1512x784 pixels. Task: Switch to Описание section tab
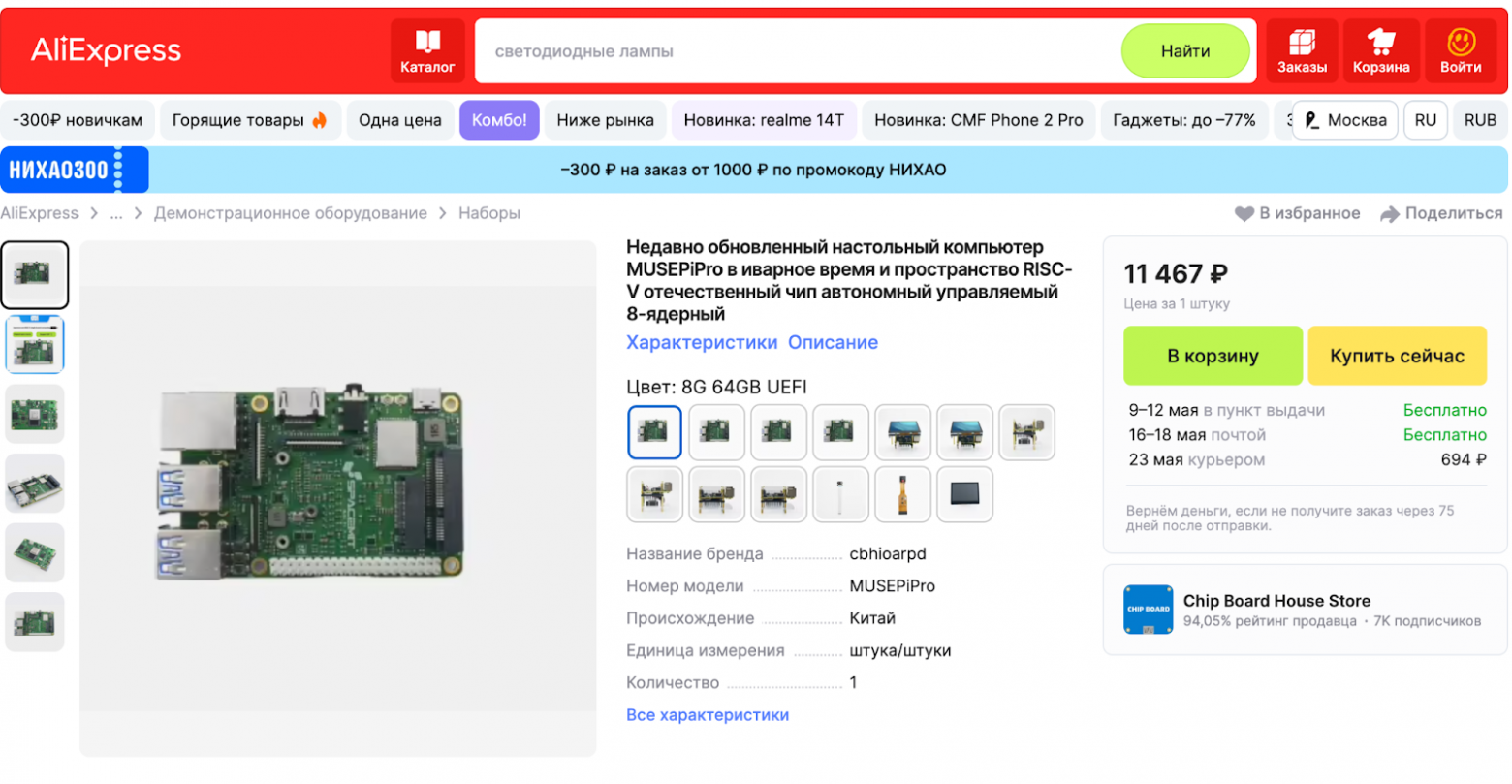[x=833, y=342]
